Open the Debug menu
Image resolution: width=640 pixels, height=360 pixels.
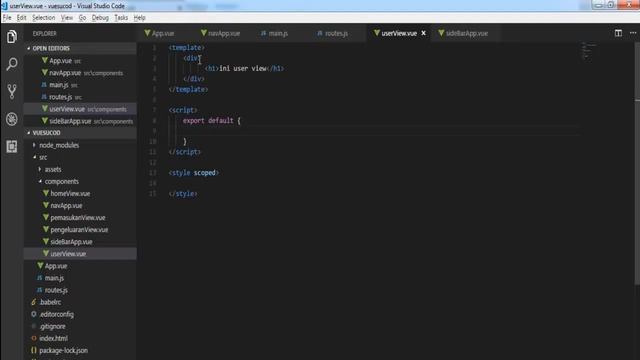tap(100, 18)
